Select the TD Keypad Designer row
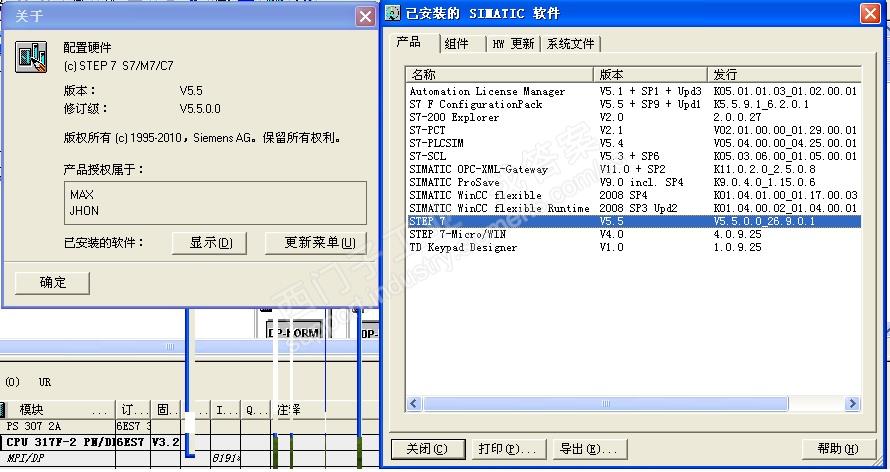890x472 pixels. (x=633, y=247)
